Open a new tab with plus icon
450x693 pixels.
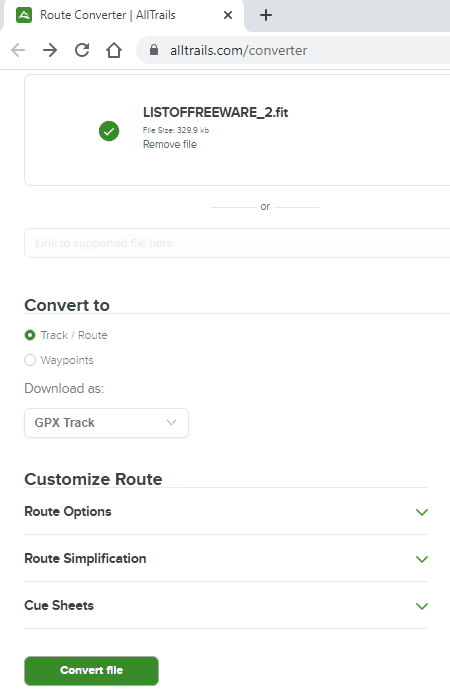coord(266,15)
